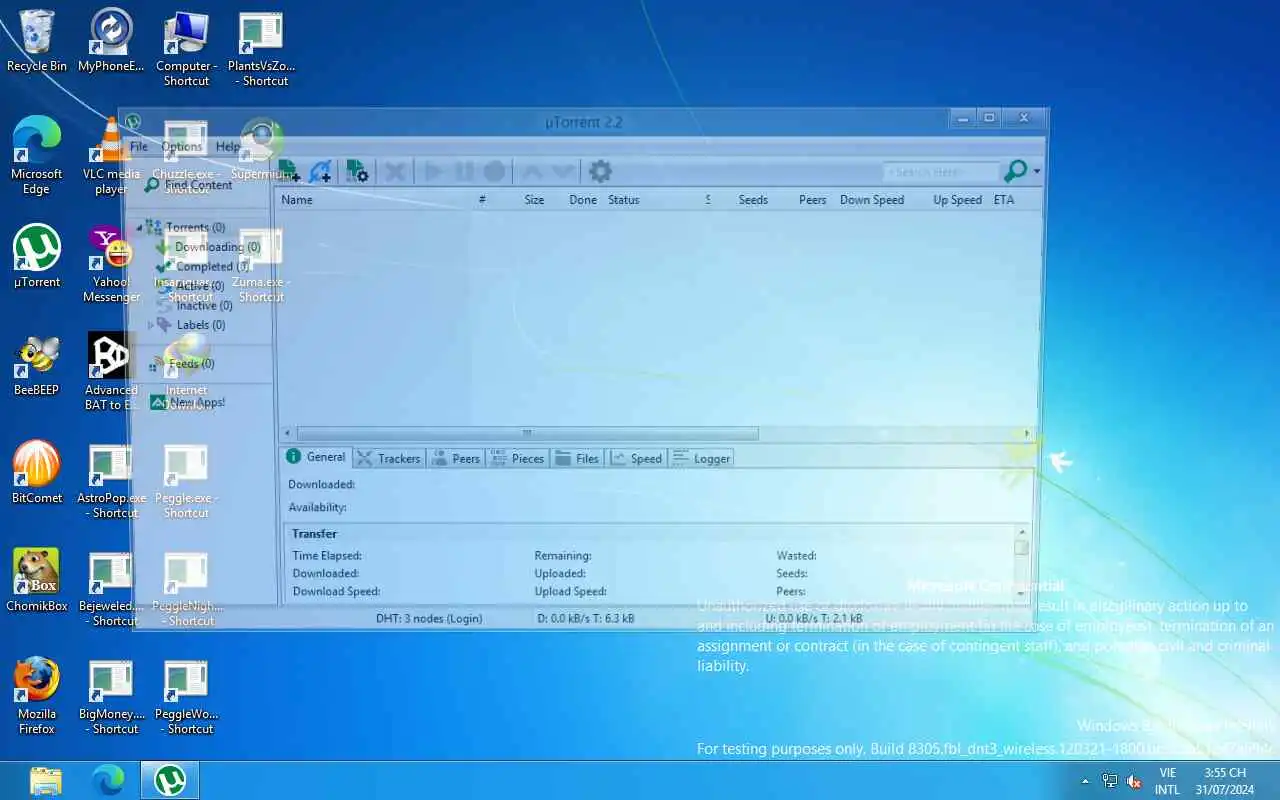Sort by the Up Speed column header
The image size is (1280, 800).
pyautogui.click(x=957, y=200)
